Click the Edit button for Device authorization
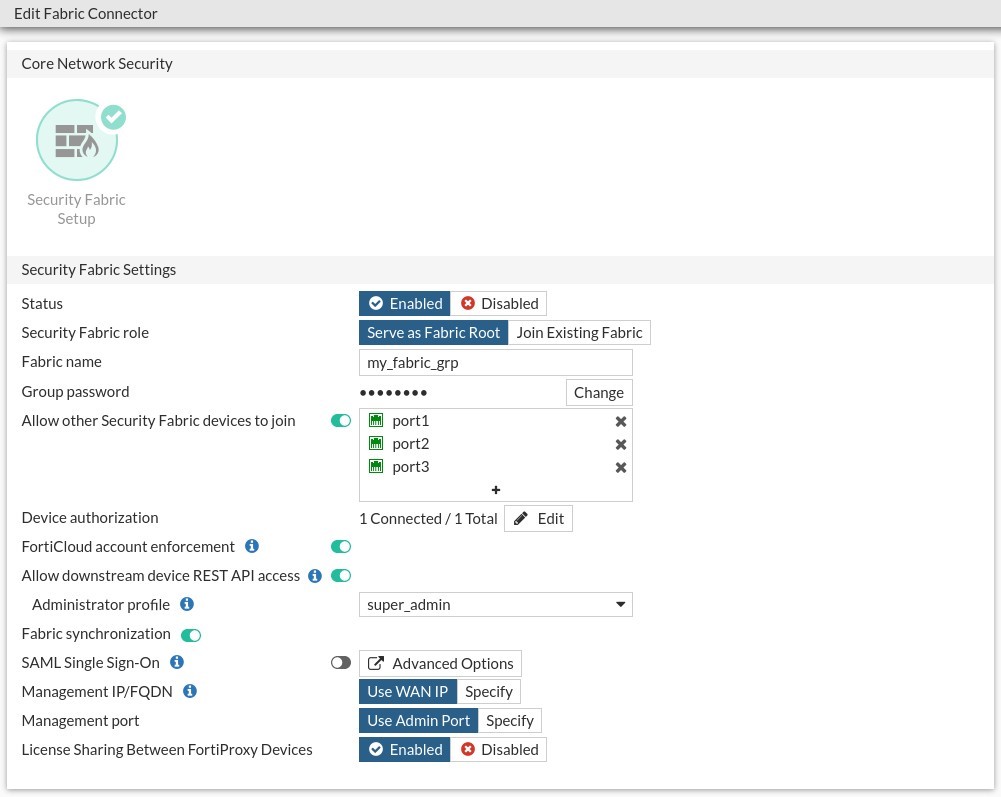Image resolution: width=1001 pixels, height=797 pixels. point(538,518)
